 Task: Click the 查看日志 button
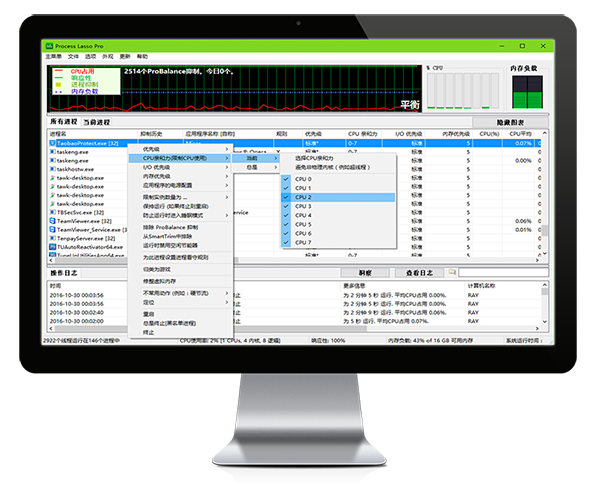pos(419,273)
